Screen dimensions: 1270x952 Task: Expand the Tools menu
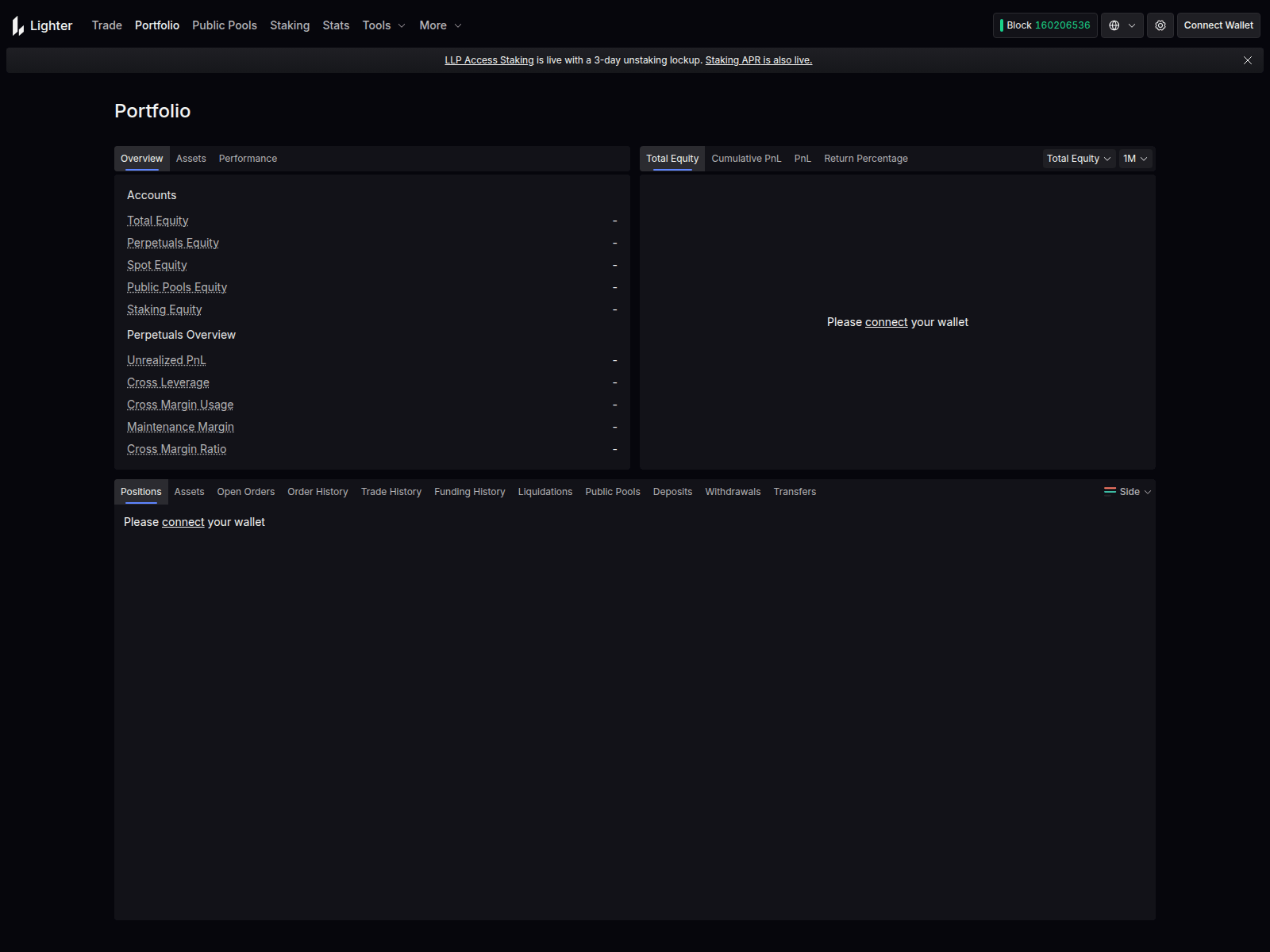(384, 25)
